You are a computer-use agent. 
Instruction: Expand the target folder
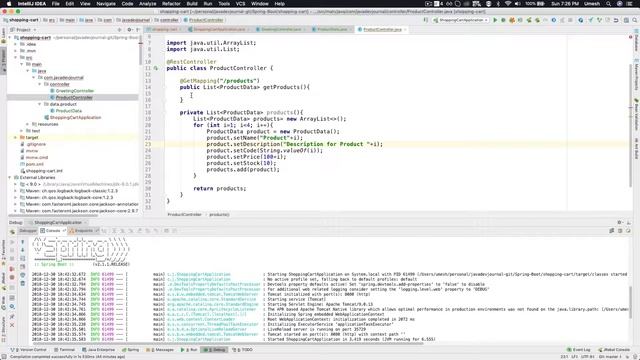[16, 138]
